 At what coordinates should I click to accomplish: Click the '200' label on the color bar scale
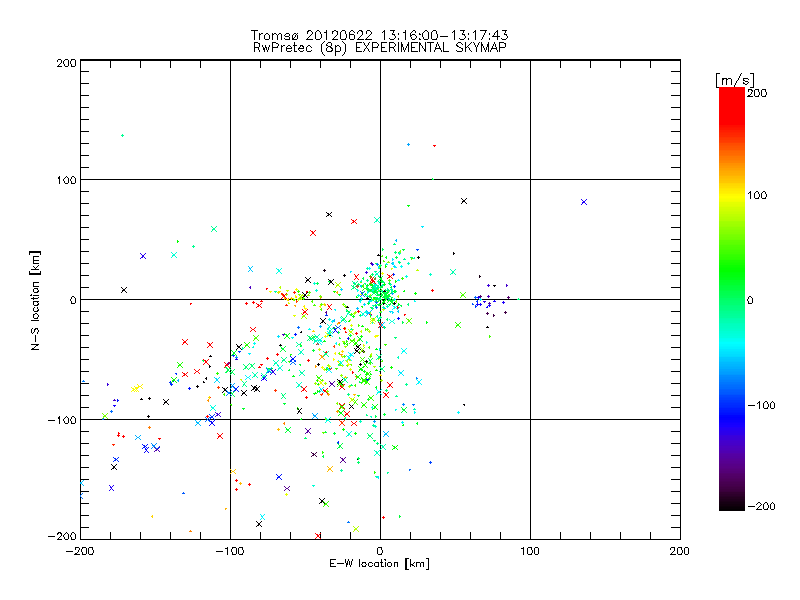click(757, 93)
